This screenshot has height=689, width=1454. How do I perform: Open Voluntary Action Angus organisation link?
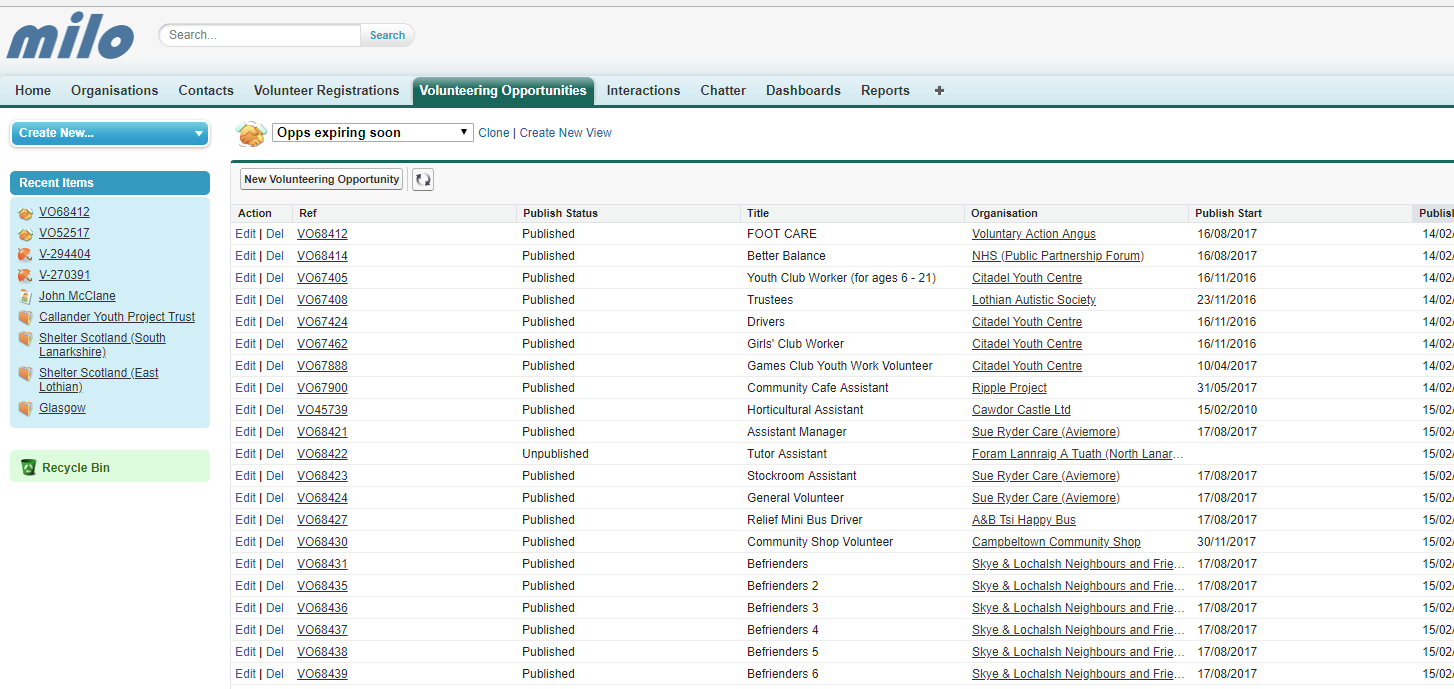(1034, 234)
